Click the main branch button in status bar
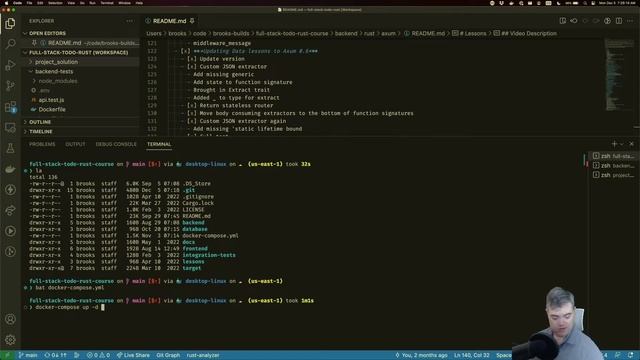The image size is (640, 360). point(28,355)
